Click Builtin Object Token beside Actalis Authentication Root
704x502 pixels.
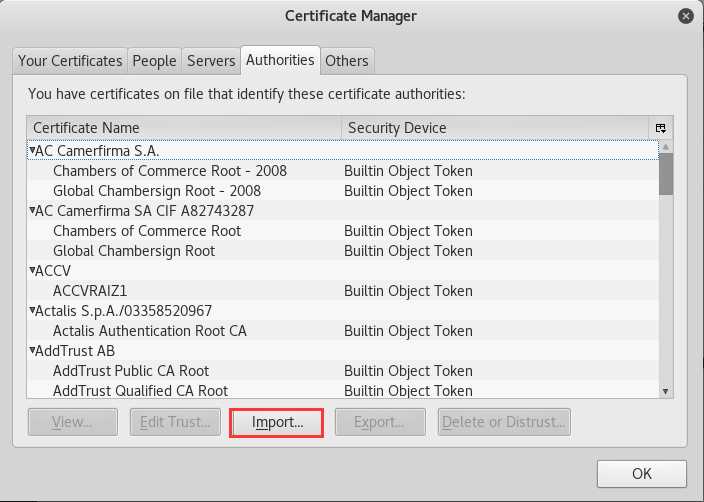(x=408, y=331)
